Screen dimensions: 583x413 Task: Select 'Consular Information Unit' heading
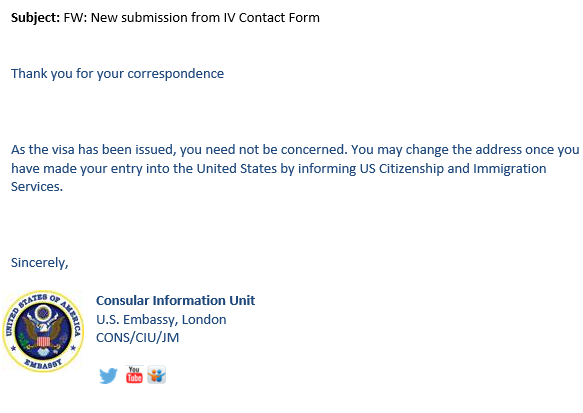pyautogui.click(x=175, y=300)
